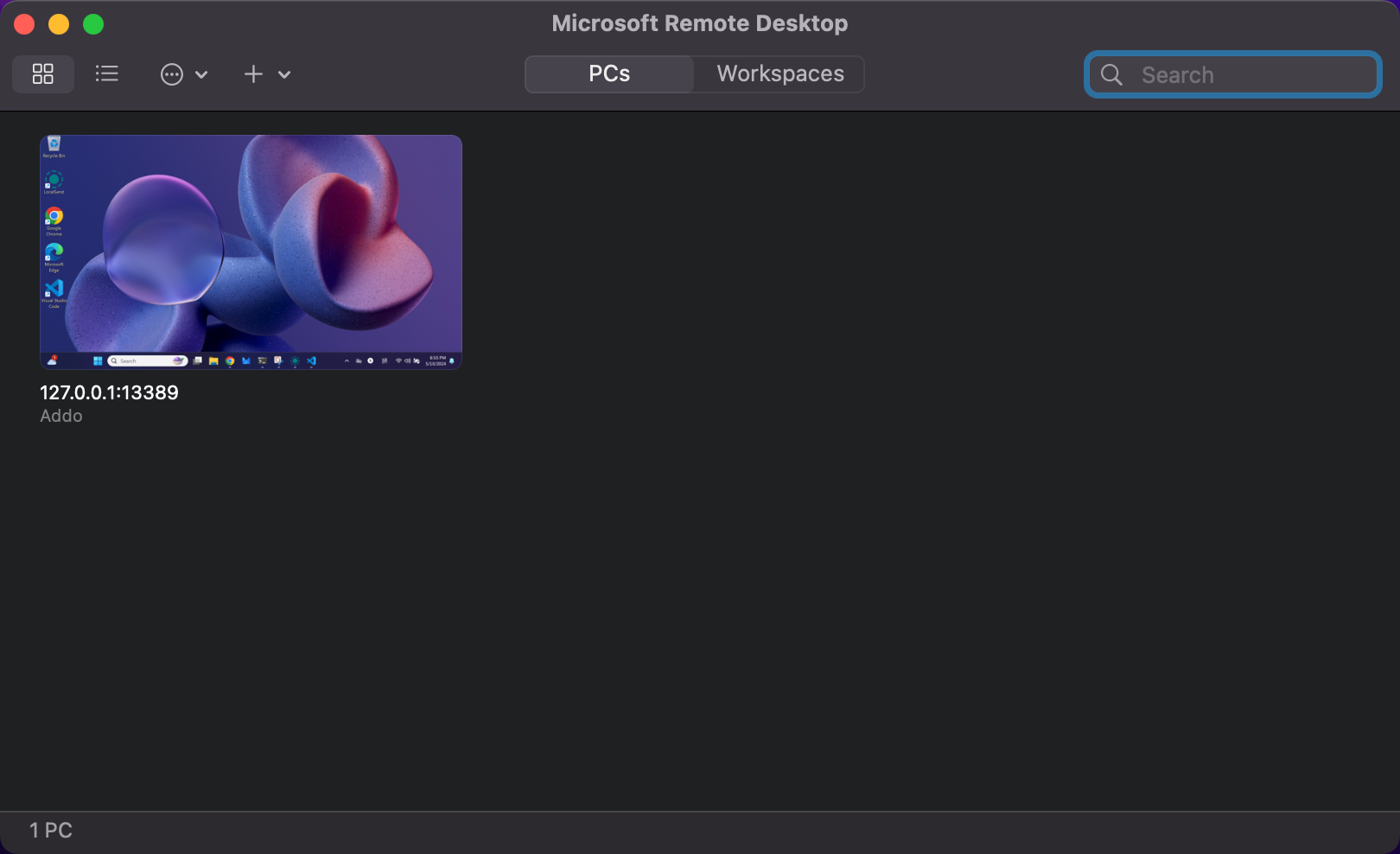Click the magnifier icon in the search box

click(x=1112, y=75)
